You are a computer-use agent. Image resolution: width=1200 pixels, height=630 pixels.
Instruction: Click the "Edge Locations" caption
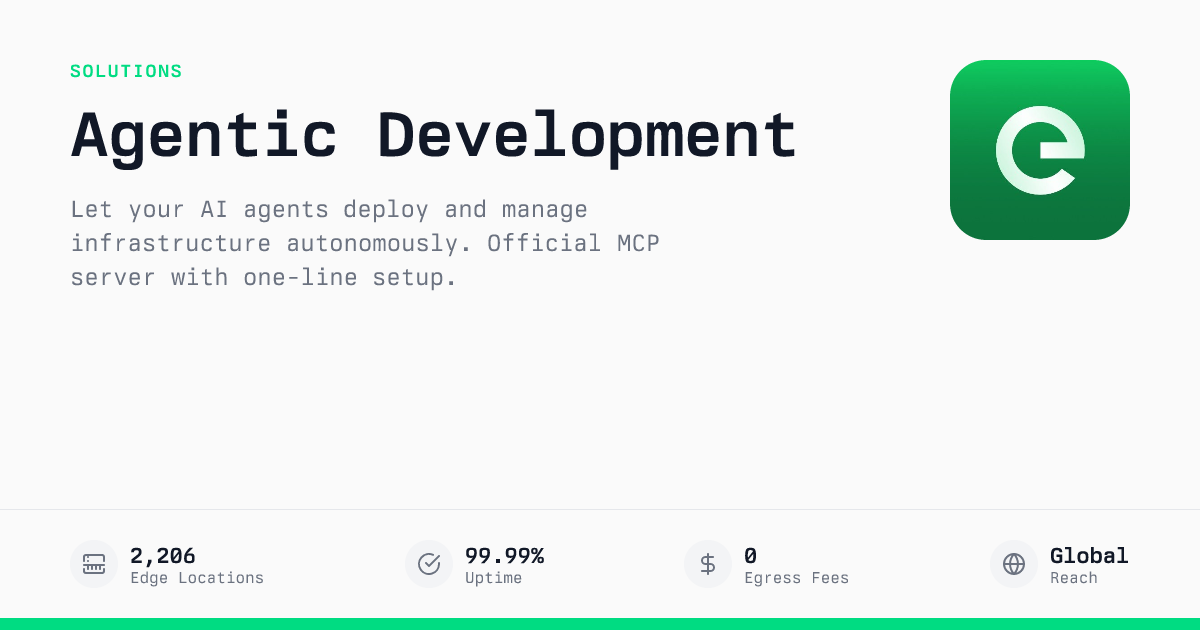pos(197,578)
